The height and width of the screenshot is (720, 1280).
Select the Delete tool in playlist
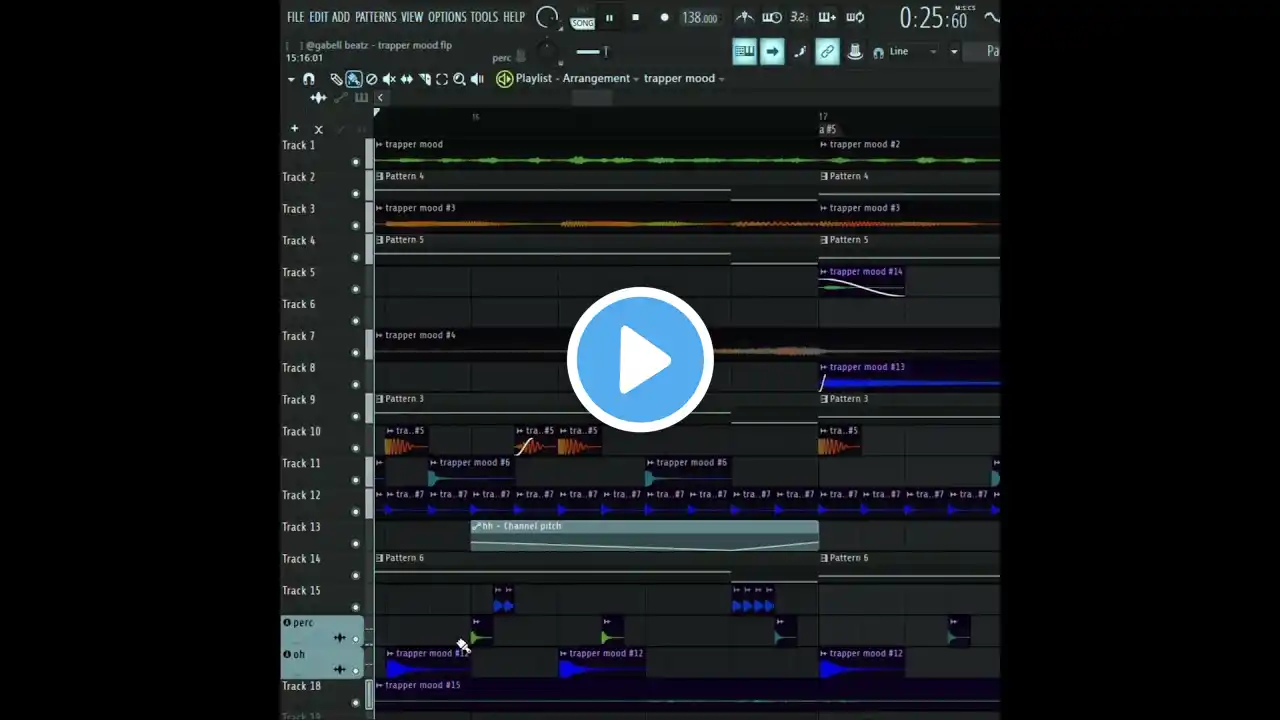[x=372, y=79]
